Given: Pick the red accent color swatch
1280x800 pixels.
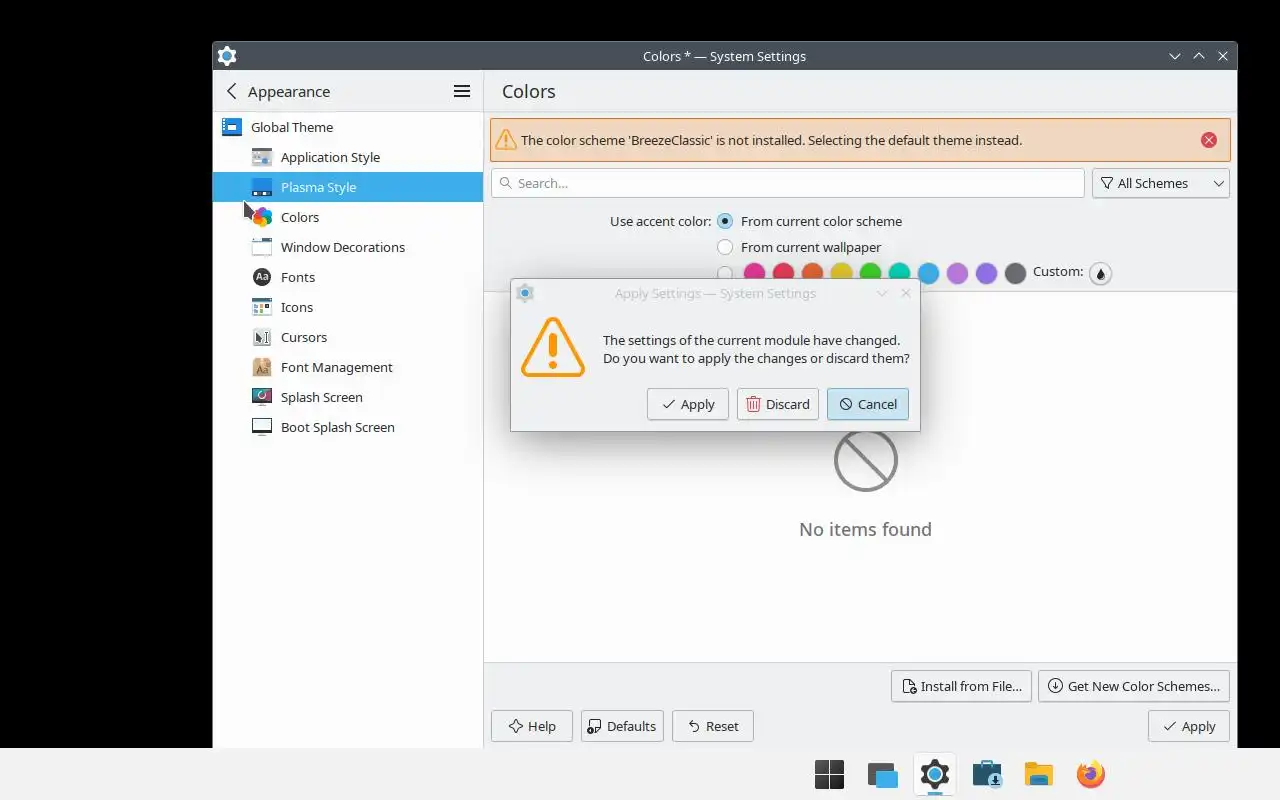Looking at the screenshot, I should coord(783,273).
